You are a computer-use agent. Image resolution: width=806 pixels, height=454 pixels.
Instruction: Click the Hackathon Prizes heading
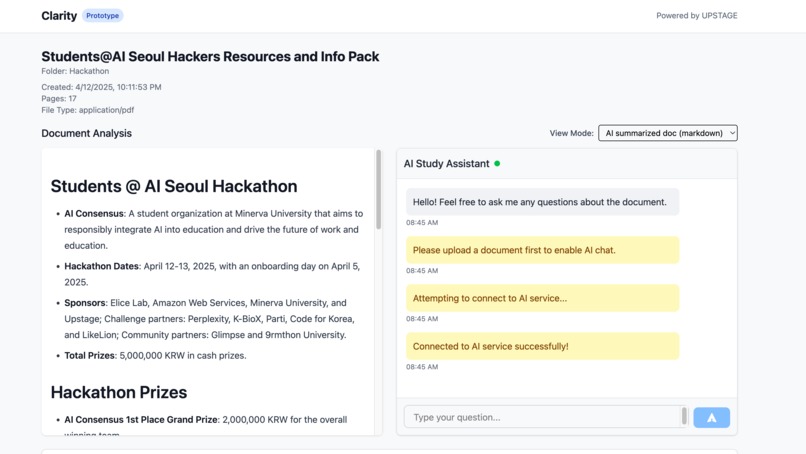tap(119, 392)
